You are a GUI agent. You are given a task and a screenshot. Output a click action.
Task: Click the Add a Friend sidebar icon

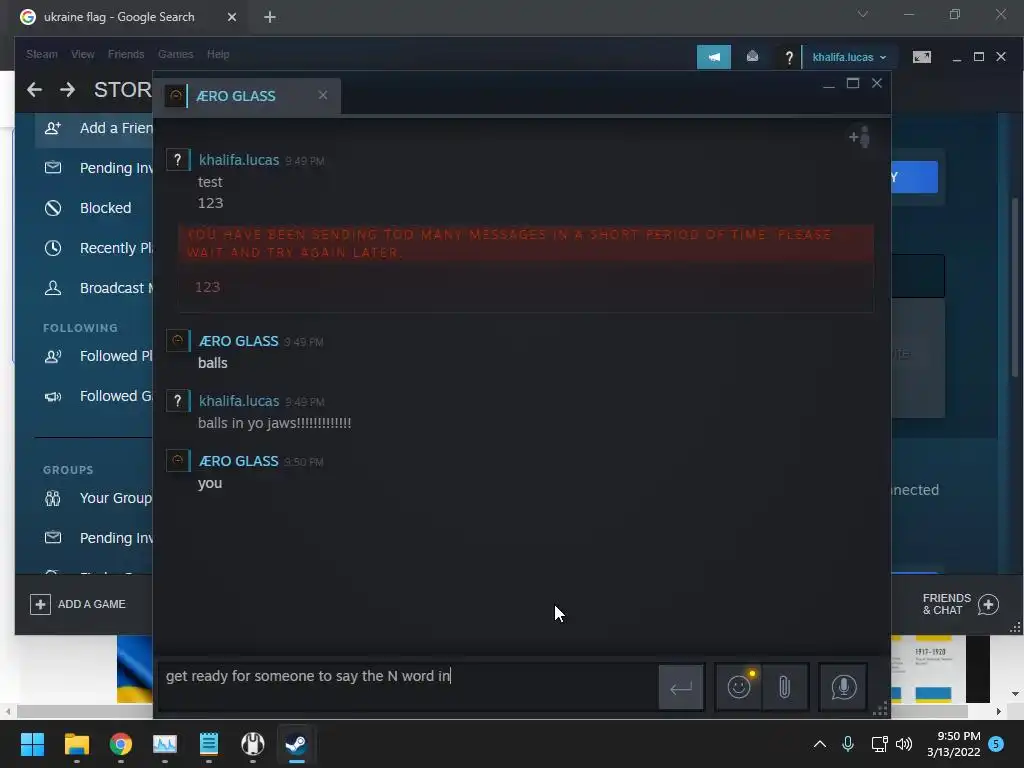coord(53,128)
